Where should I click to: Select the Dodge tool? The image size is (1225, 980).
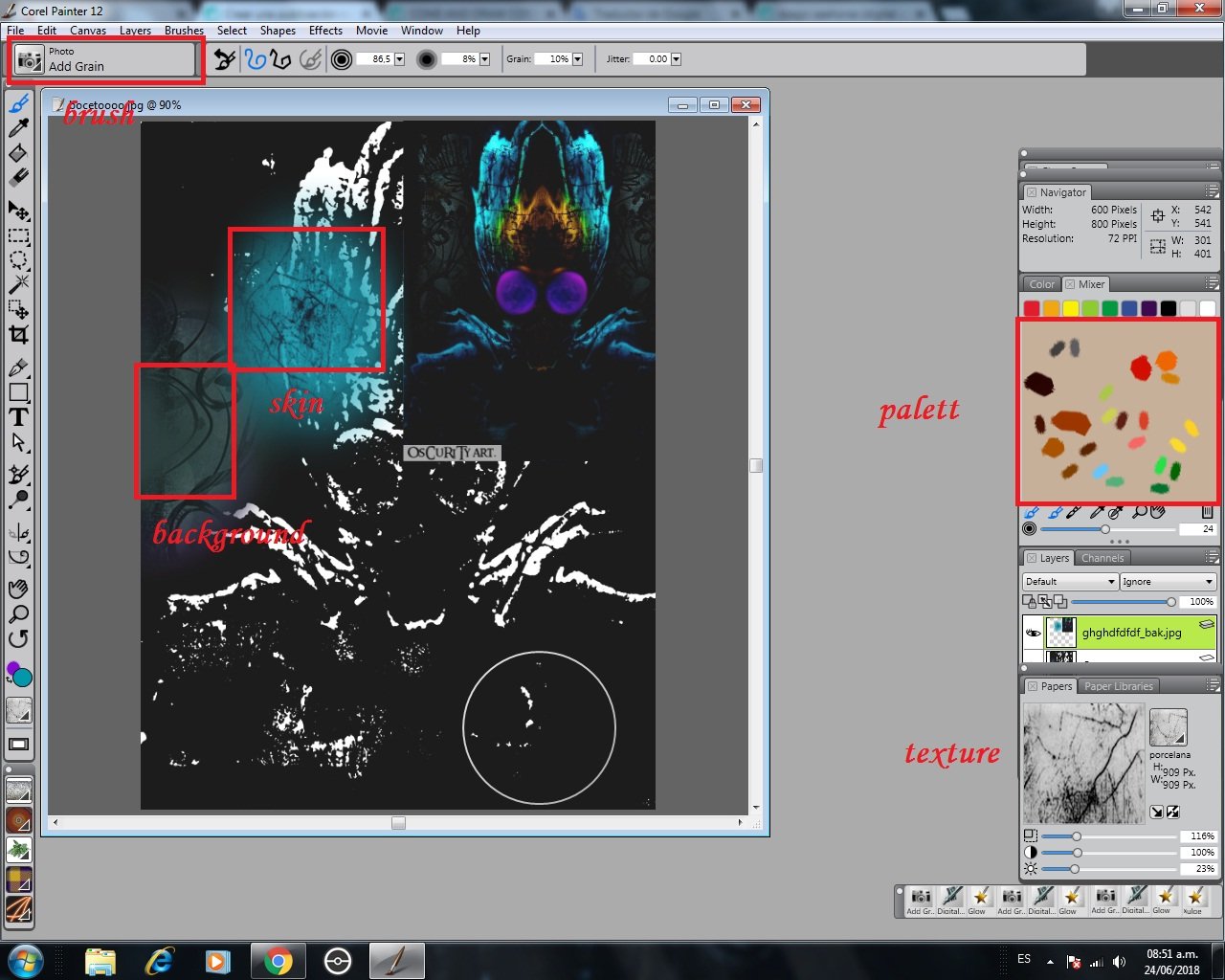18,500
